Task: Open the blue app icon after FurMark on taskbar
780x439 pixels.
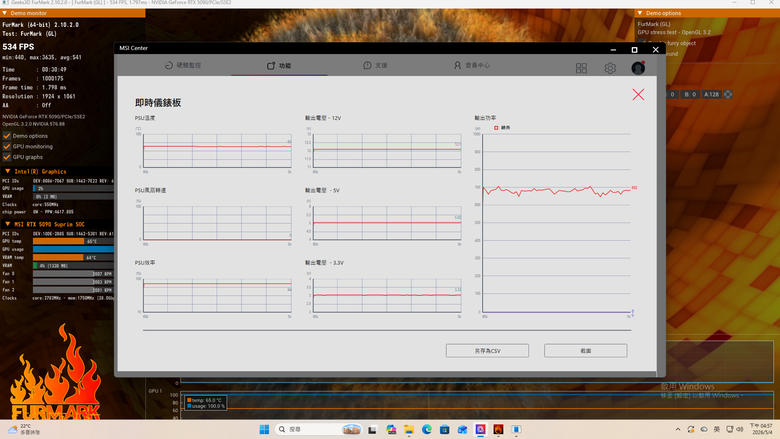Action: click(x=516, y=430)
